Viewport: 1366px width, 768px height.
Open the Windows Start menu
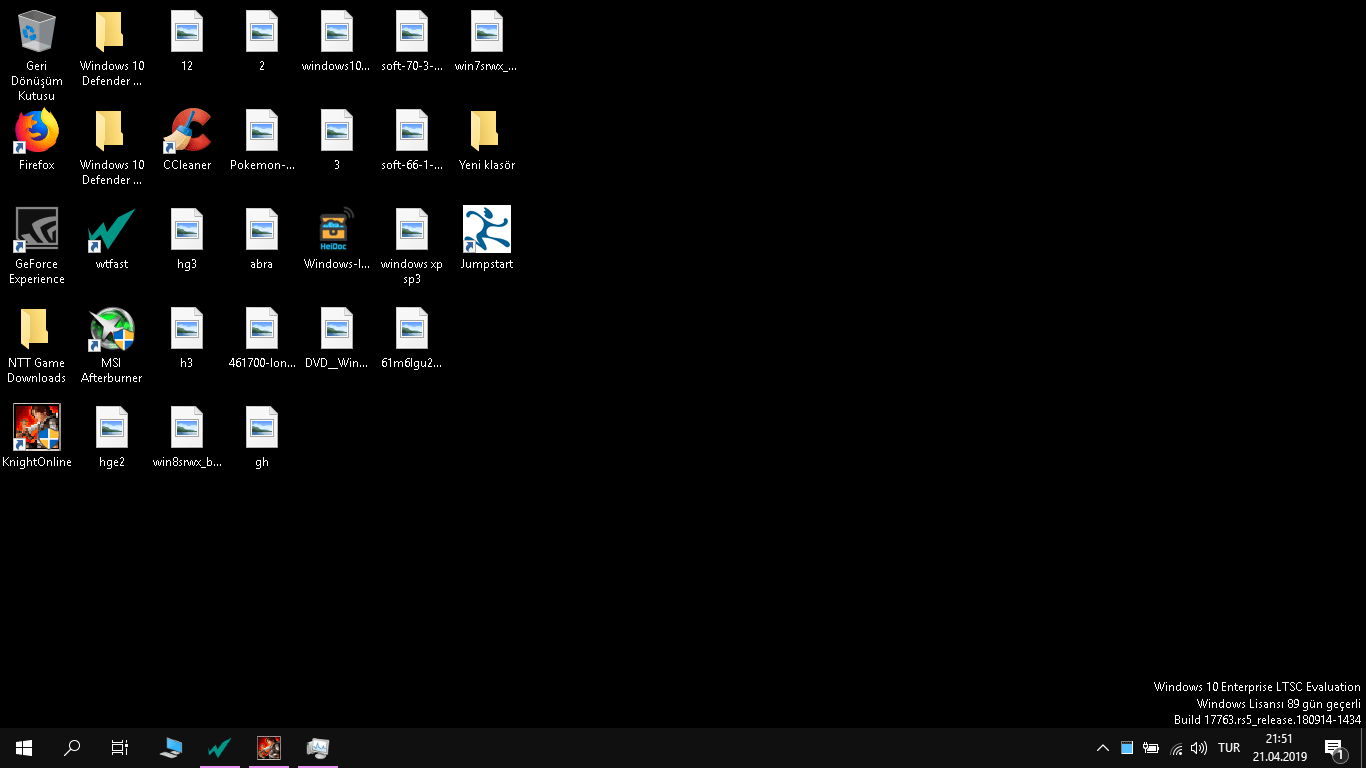(x=24, y=748)
